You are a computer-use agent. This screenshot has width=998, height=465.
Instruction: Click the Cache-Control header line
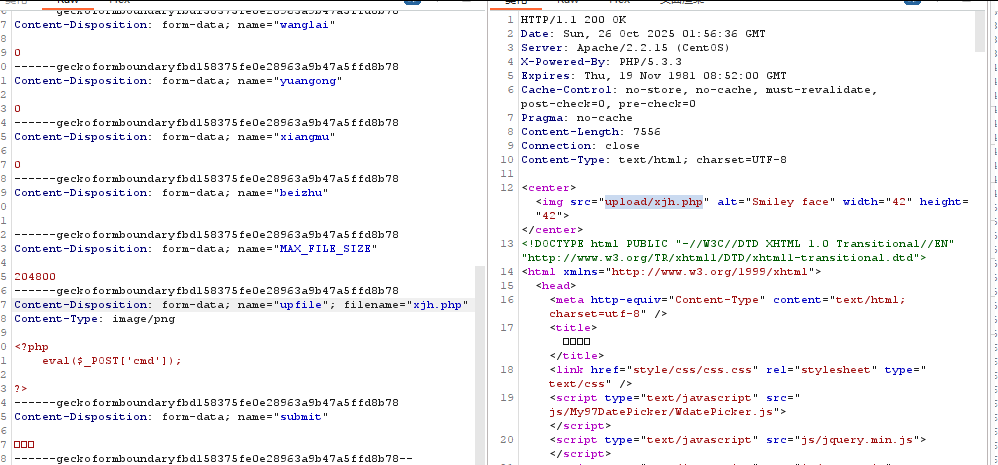[x=699, y=90]
